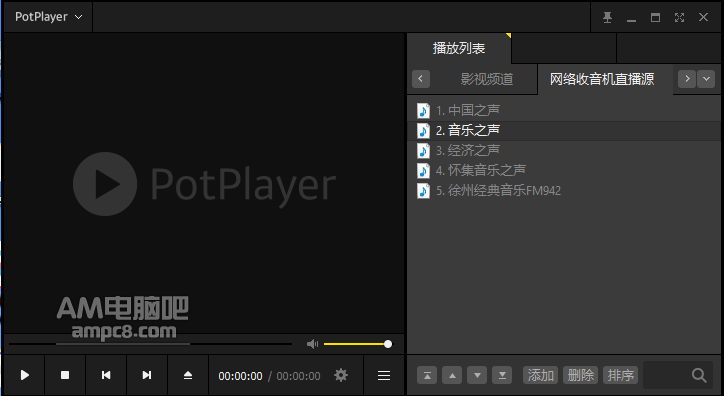The width and height of the screenshot is (724, 396).
Task: Open a file with the eject button
Action: coord(188,375)
